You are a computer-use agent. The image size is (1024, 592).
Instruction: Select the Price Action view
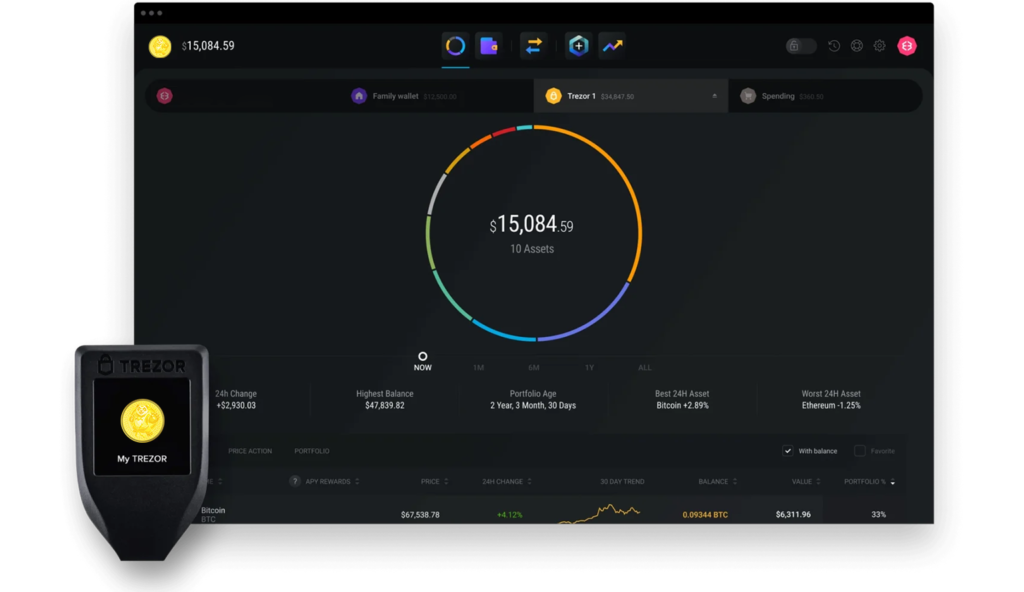(x=250, y=451)
